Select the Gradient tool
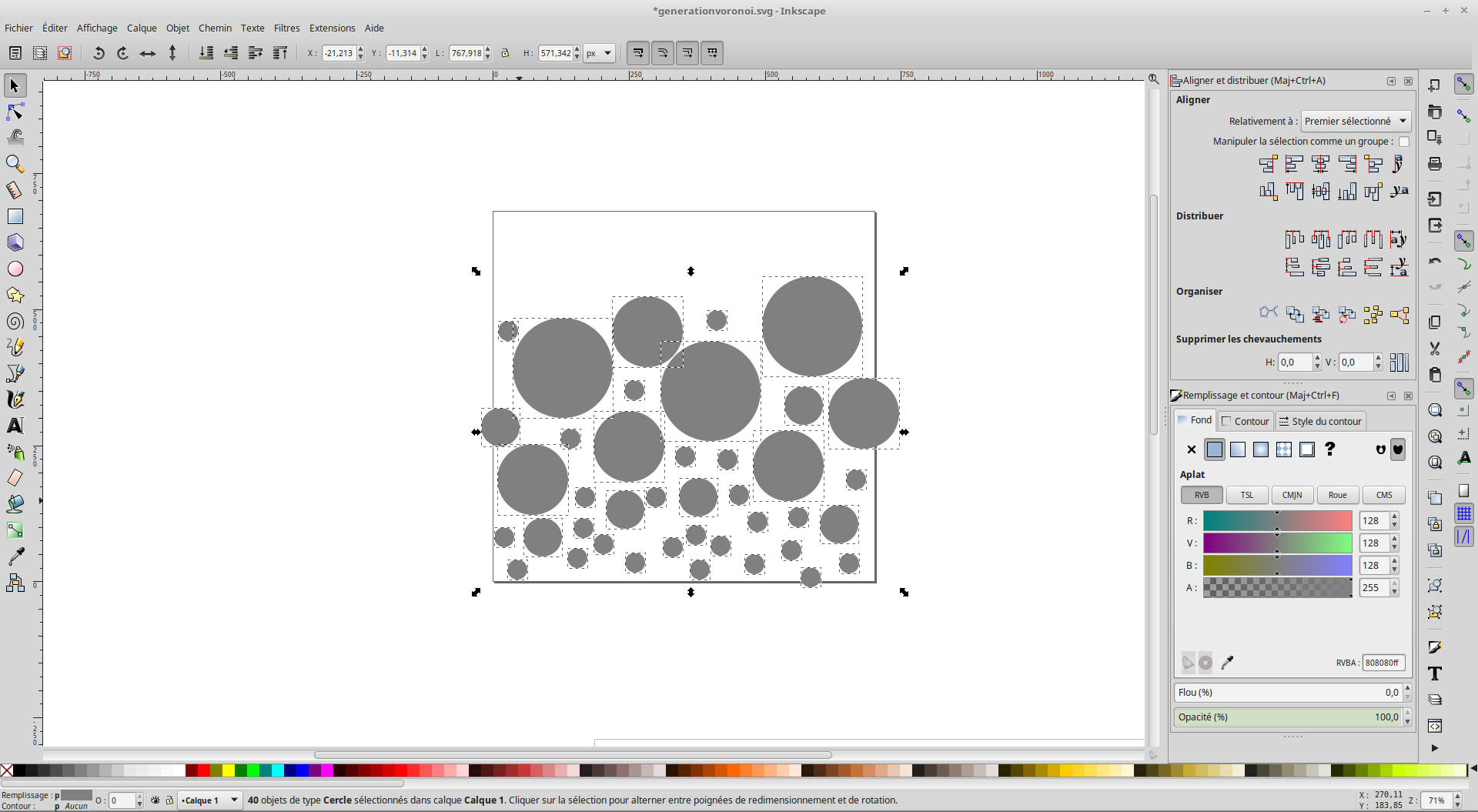 click(15, 530)
